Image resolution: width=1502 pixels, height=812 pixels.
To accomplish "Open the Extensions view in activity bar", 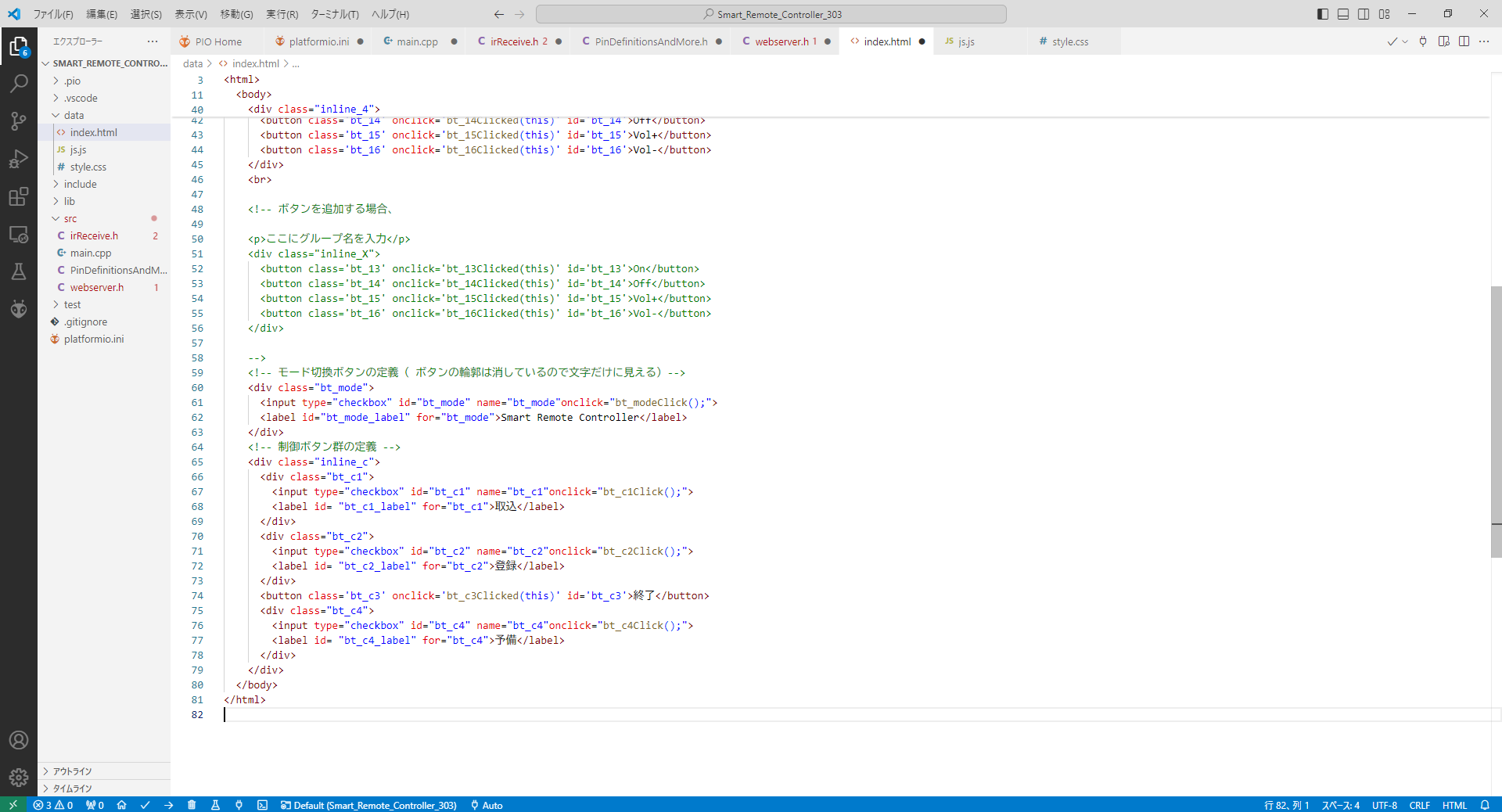I will click(x=19, y=196).
